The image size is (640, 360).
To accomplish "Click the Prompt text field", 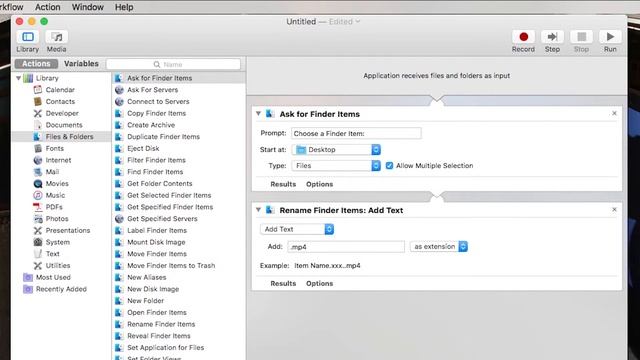I will pos(356,133).
